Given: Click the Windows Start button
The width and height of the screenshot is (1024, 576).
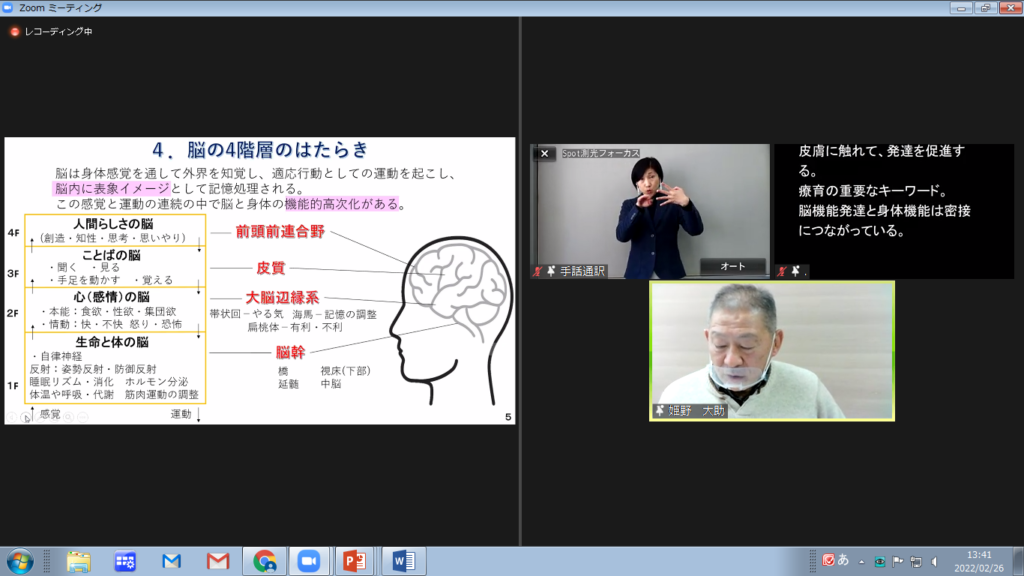Looking at the screenshot, I should [20, 561].
